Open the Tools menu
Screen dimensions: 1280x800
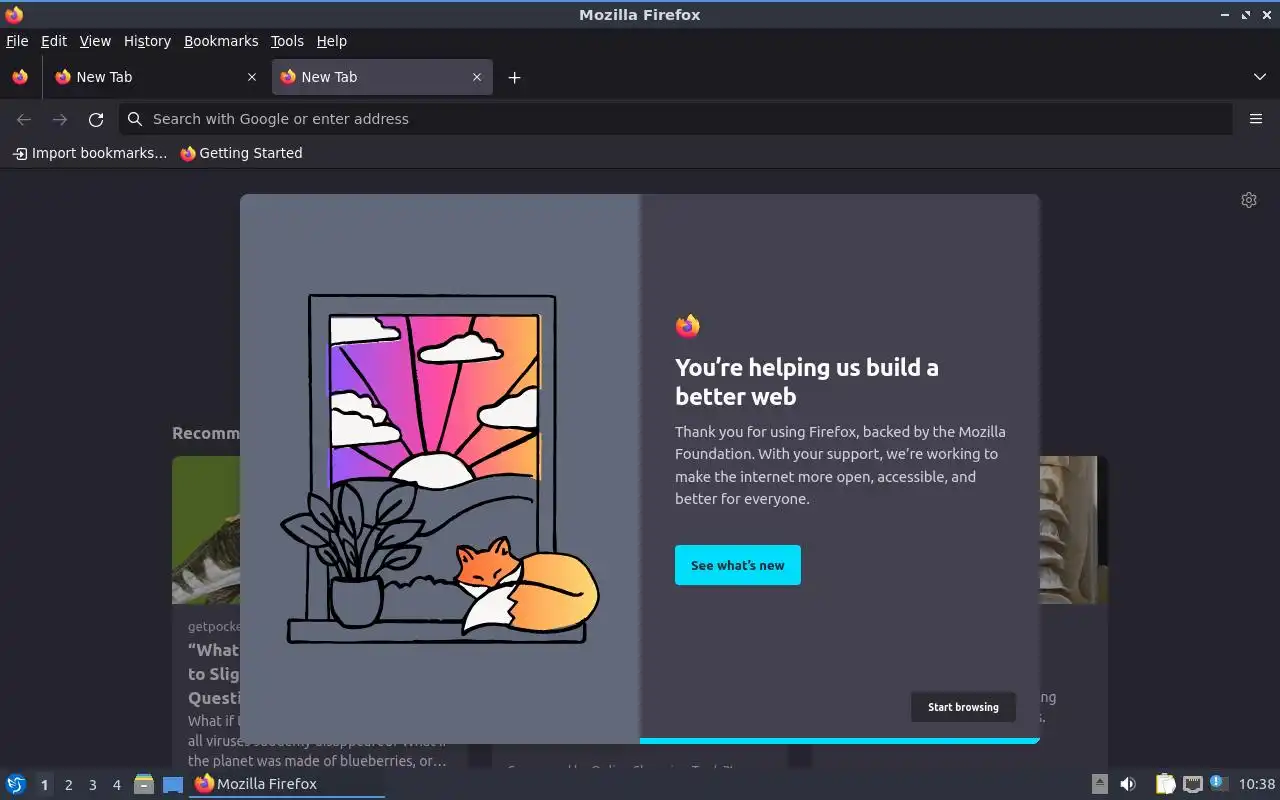click(x=287, y=41)
